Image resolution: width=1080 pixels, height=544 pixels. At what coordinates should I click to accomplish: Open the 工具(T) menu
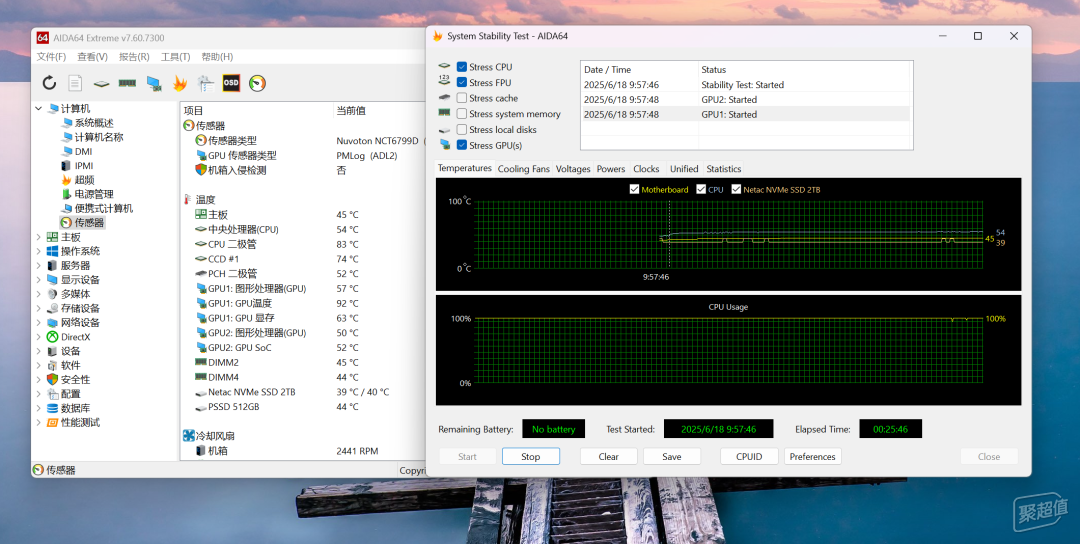[x=176, y=56]
